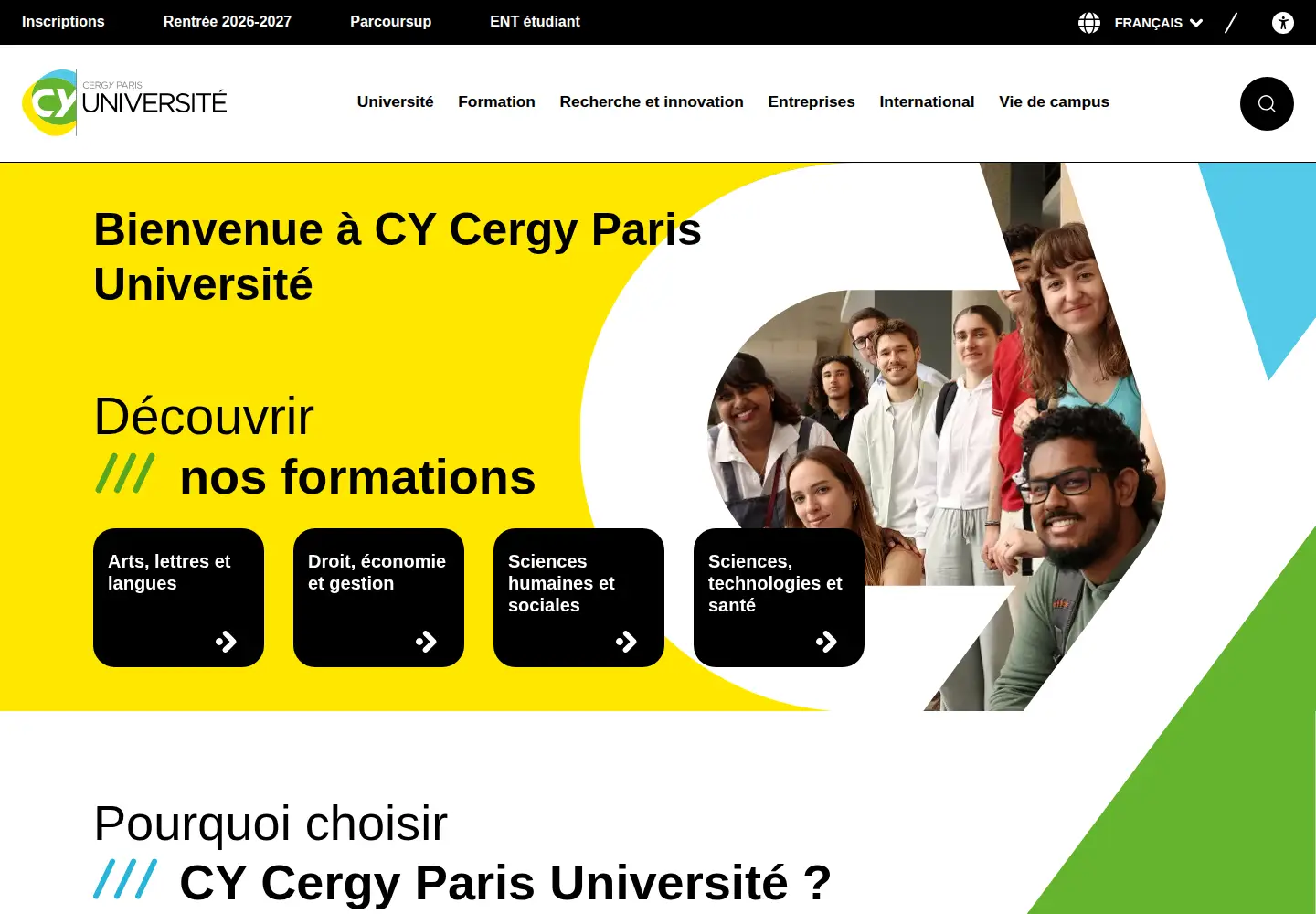
Task: Select the Sciences, technologies et santé card
Action: [779, 598]
